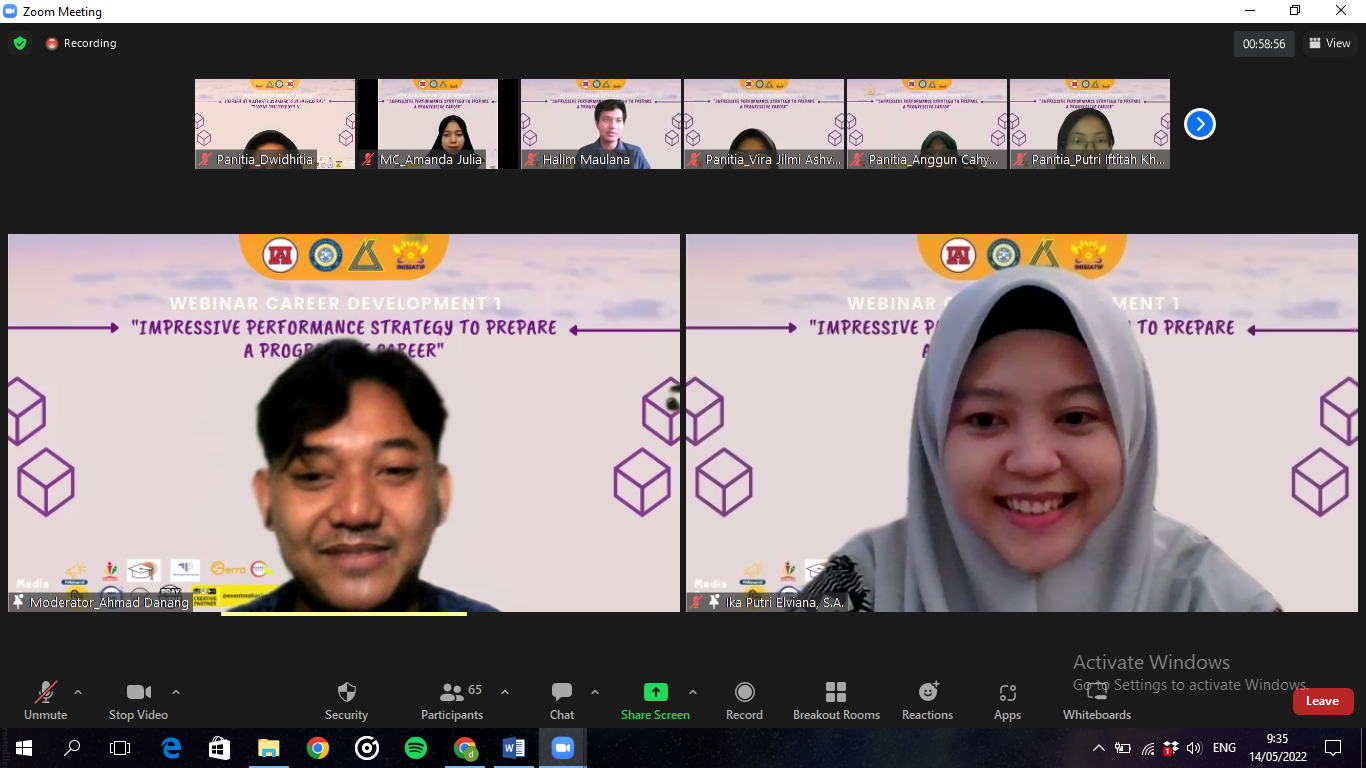Open the Security shield options
Screen dimensions: 1366x768
[346, 700]
